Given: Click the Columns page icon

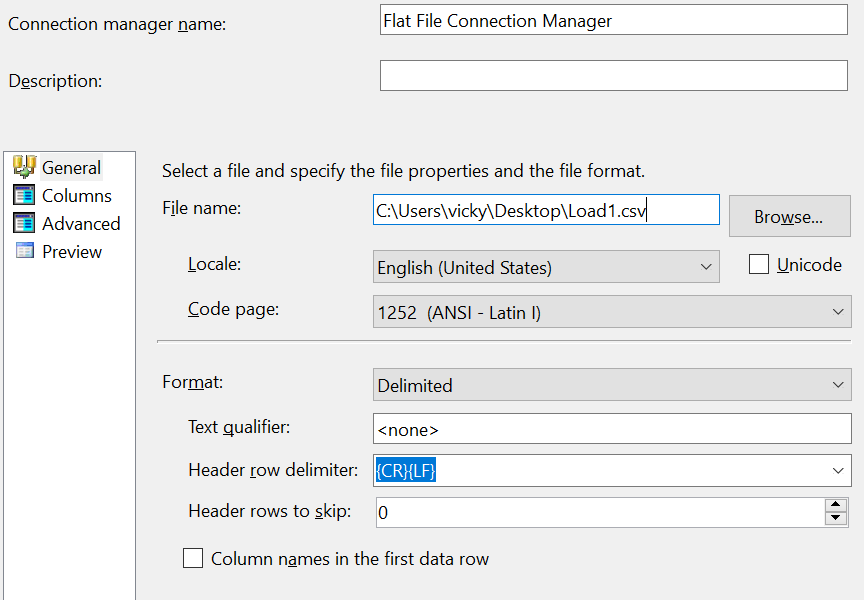Looking at the screenshot, I should tap(24, 195).
